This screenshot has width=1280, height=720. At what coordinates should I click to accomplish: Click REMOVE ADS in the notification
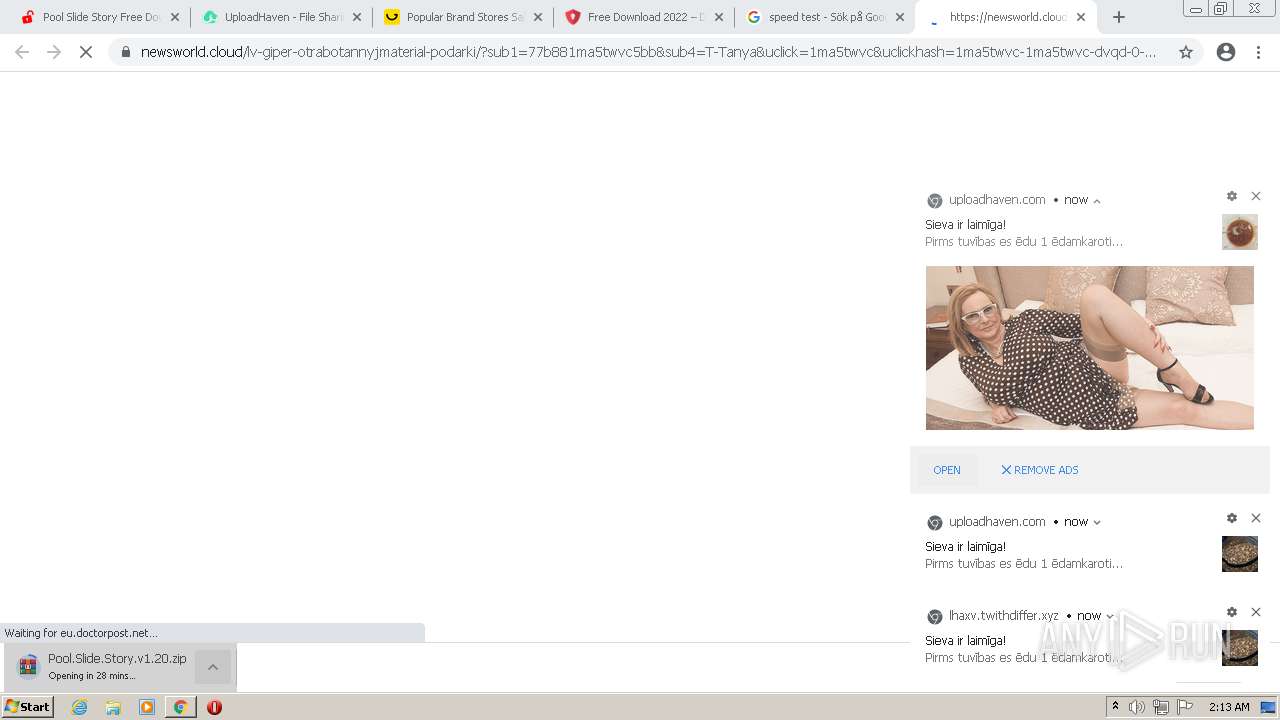(1040, 470)
